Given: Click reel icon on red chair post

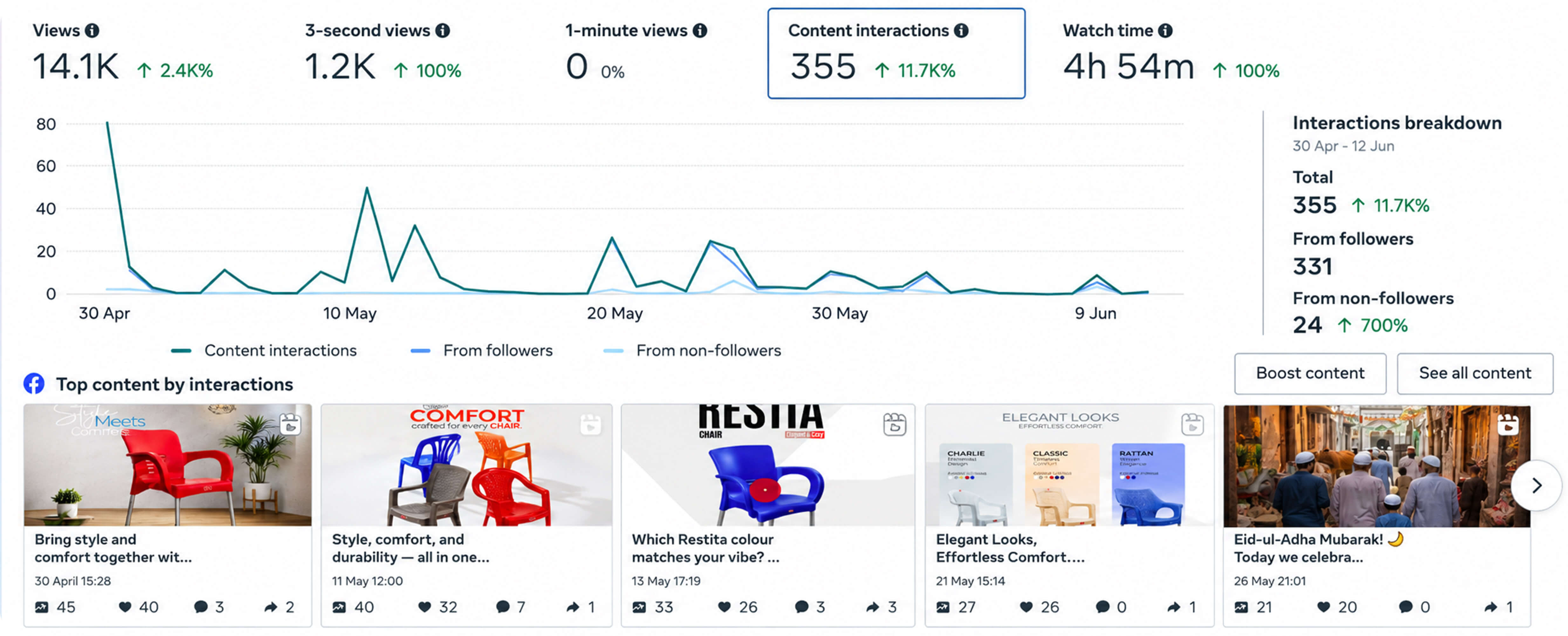Looking at the screenshot, I should click(290, 424).
